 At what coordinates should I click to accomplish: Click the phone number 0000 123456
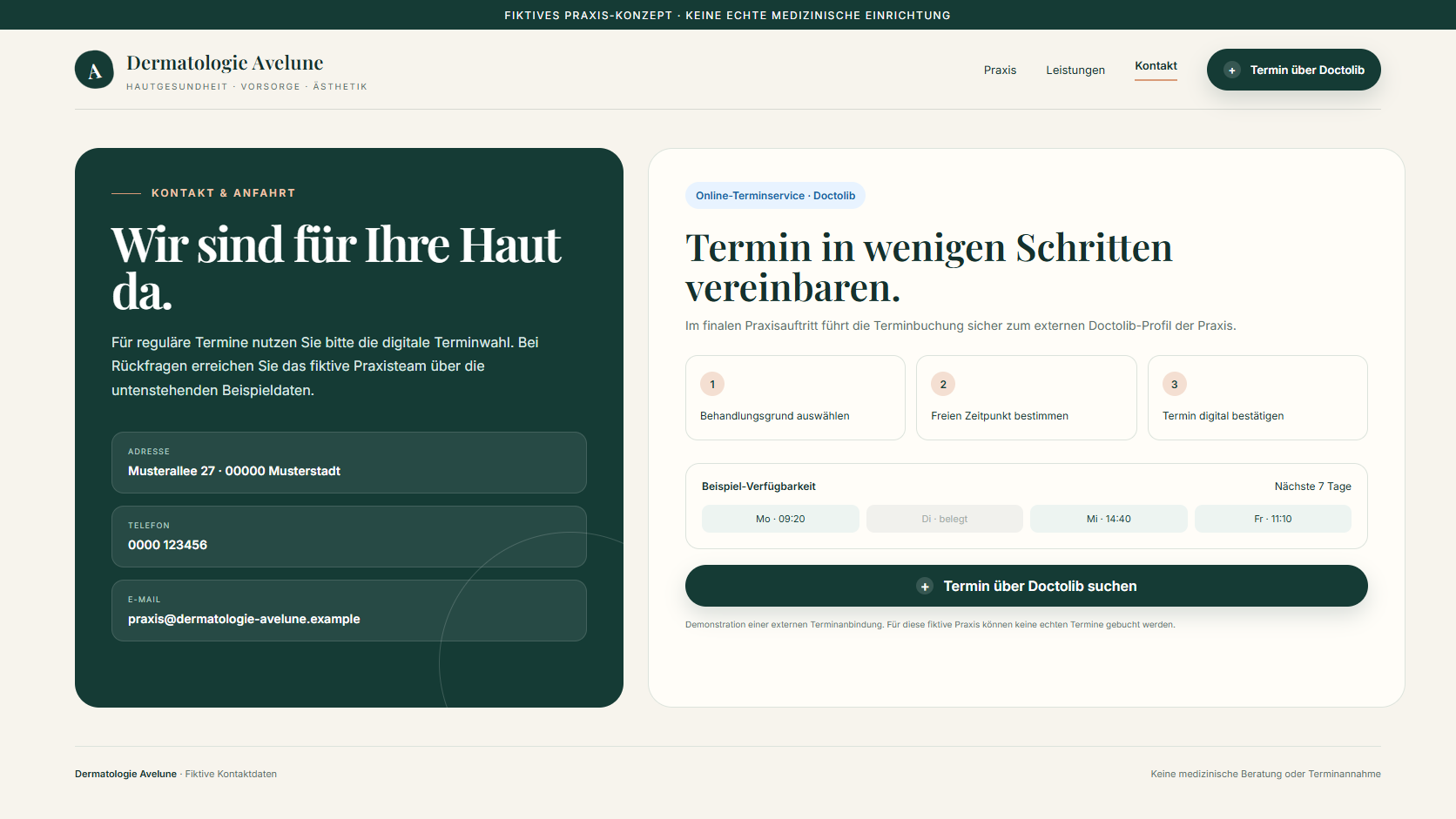[167, 545]
